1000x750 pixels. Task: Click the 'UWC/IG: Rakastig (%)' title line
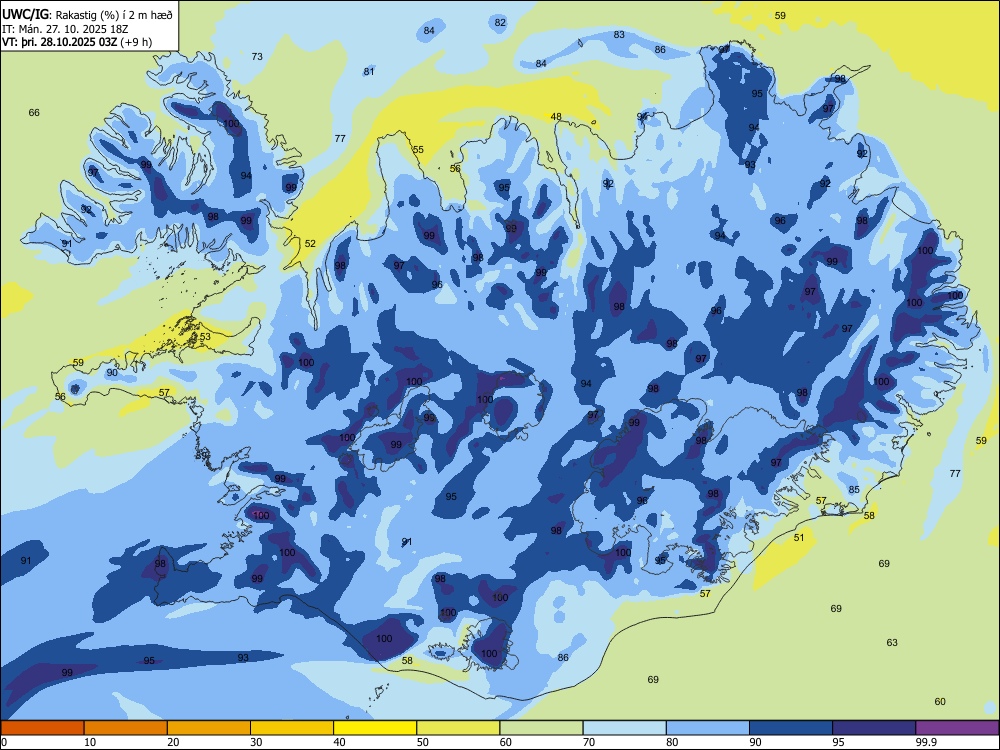coord(87,15)
